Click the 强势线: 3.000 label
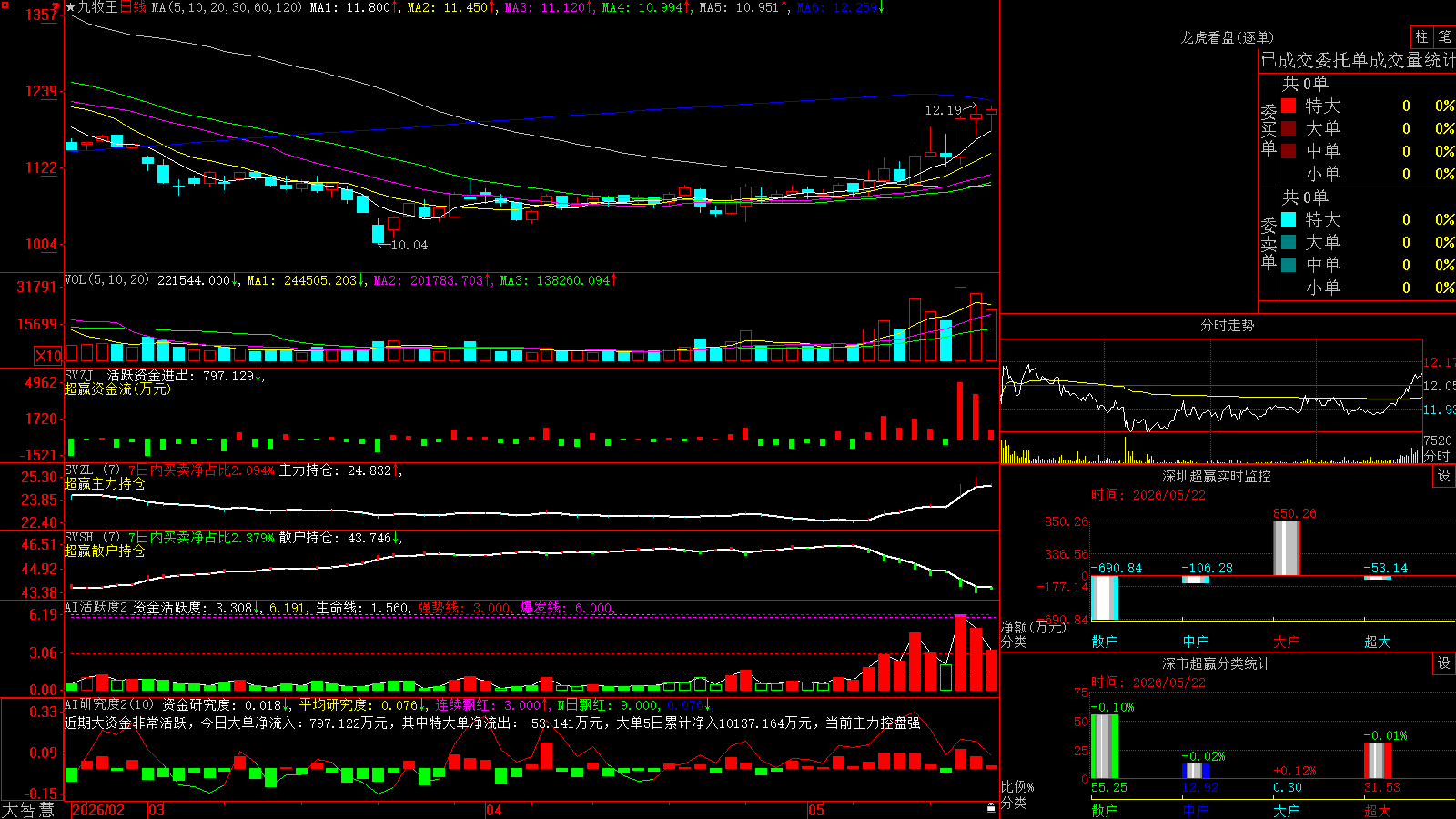1456x819 pixels. click(x=464, y=608)
